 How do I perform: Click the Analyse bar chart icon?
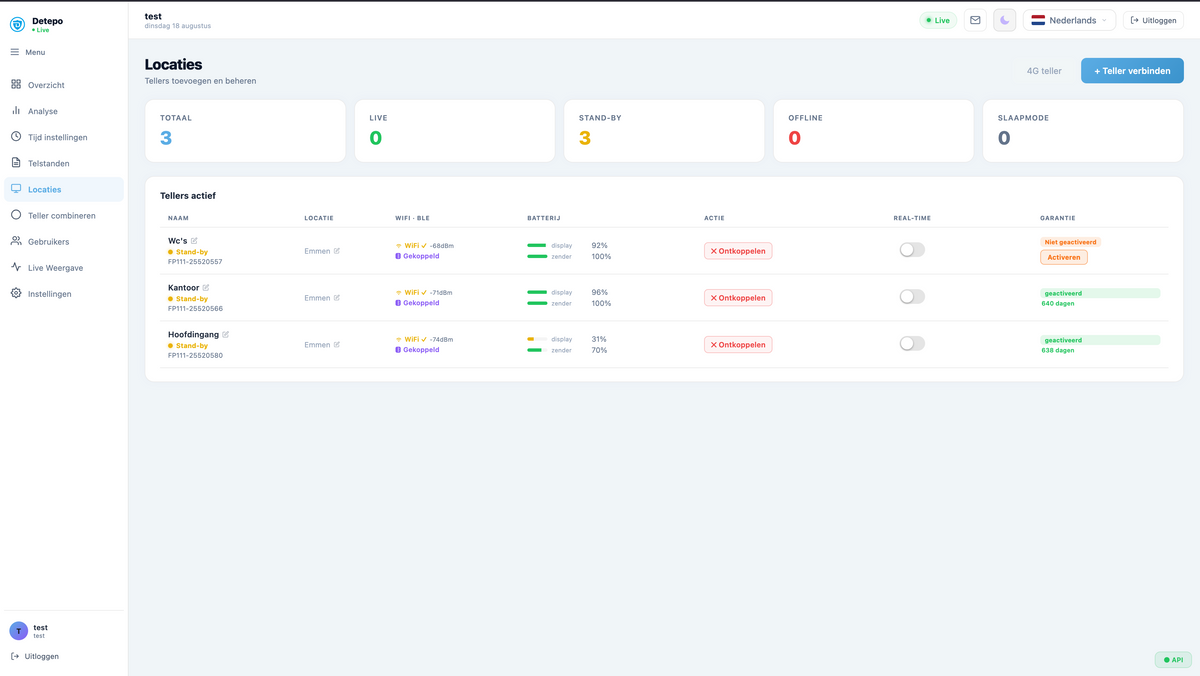pos(16,111)
